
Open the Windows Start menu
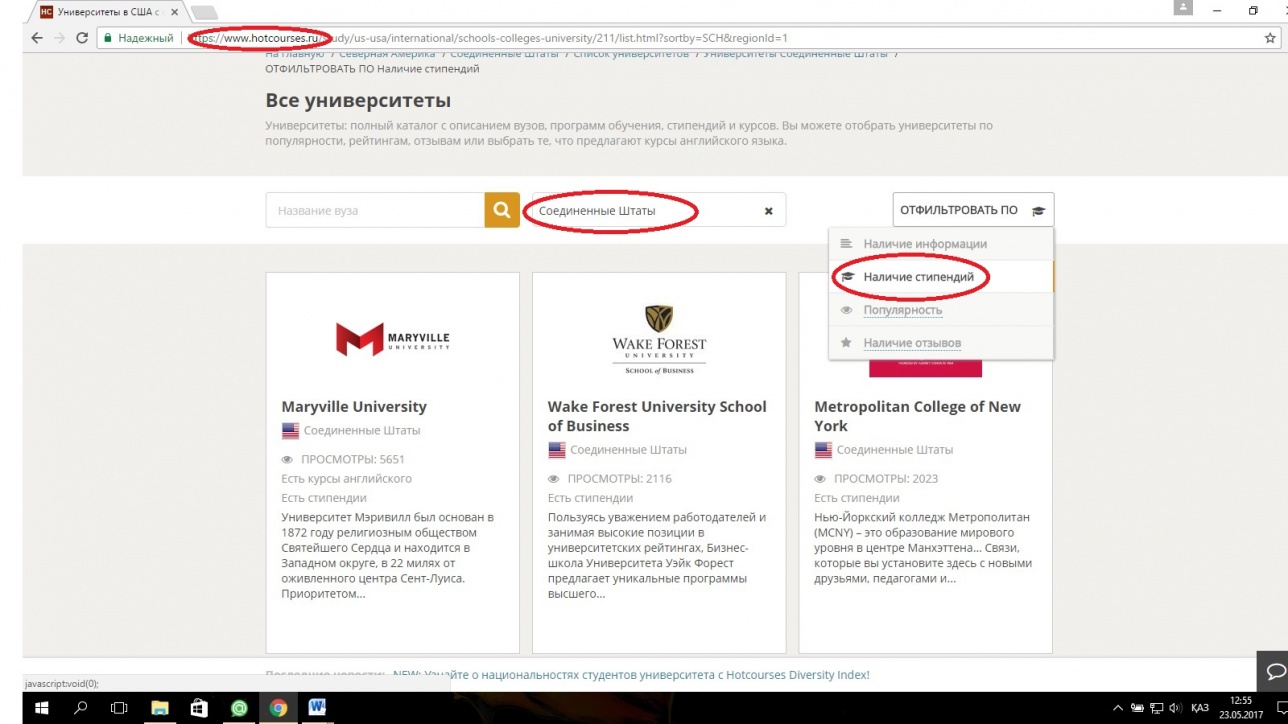[41, 707]
